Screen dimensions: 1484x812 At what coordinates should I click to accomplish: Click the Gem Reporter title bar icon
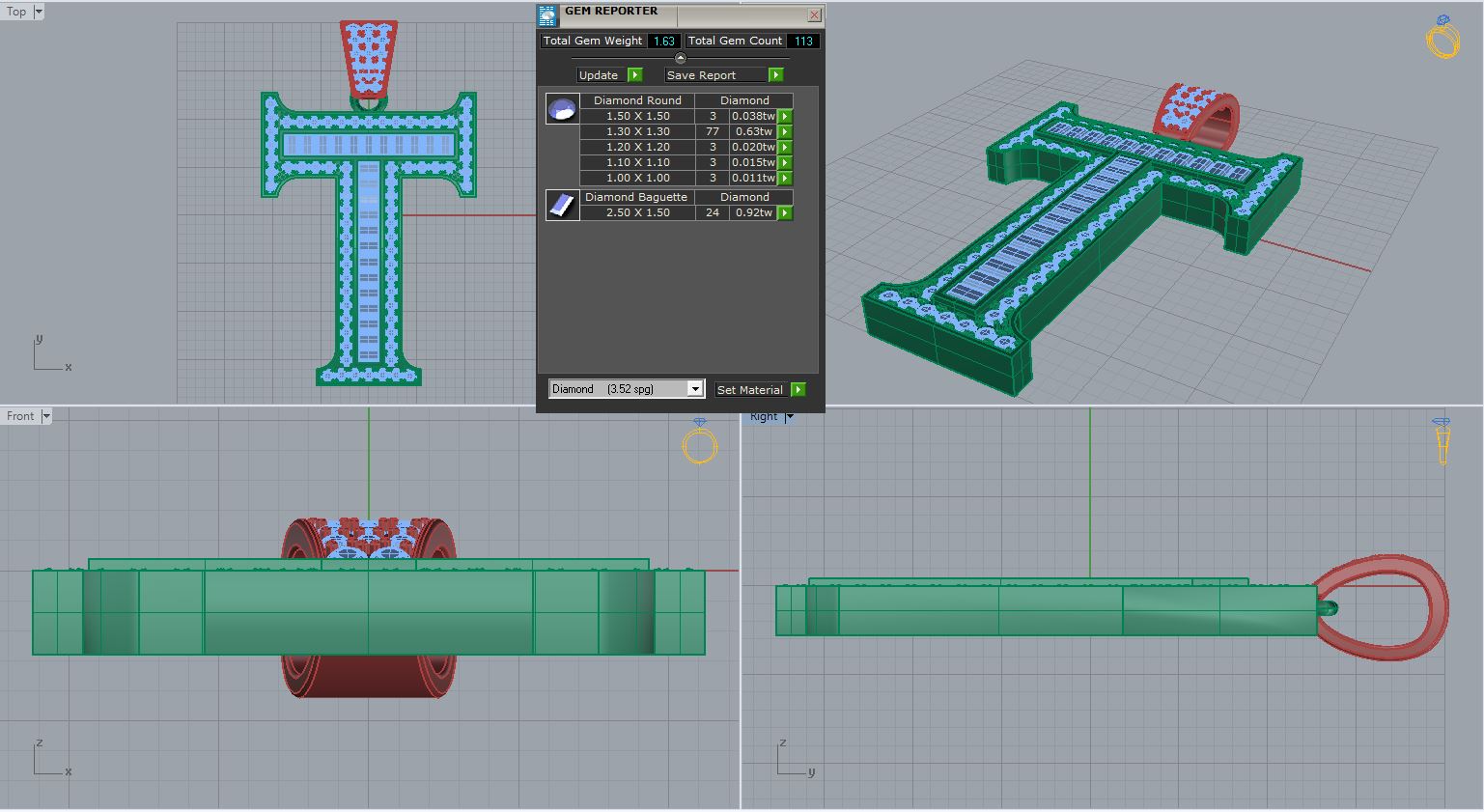click(x=547, y=14)
